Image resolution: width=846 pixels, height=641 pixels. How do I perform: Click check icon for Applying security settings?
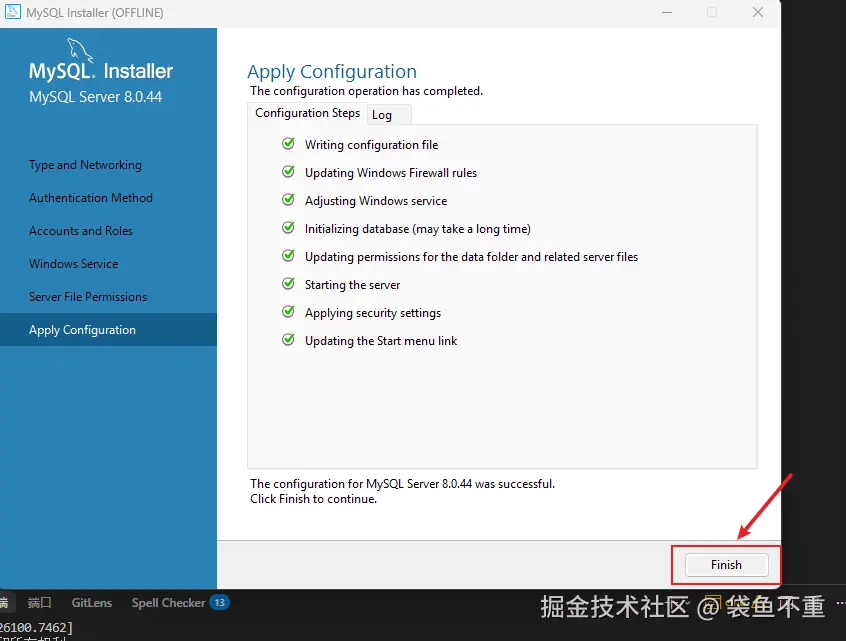click(289, 312)
